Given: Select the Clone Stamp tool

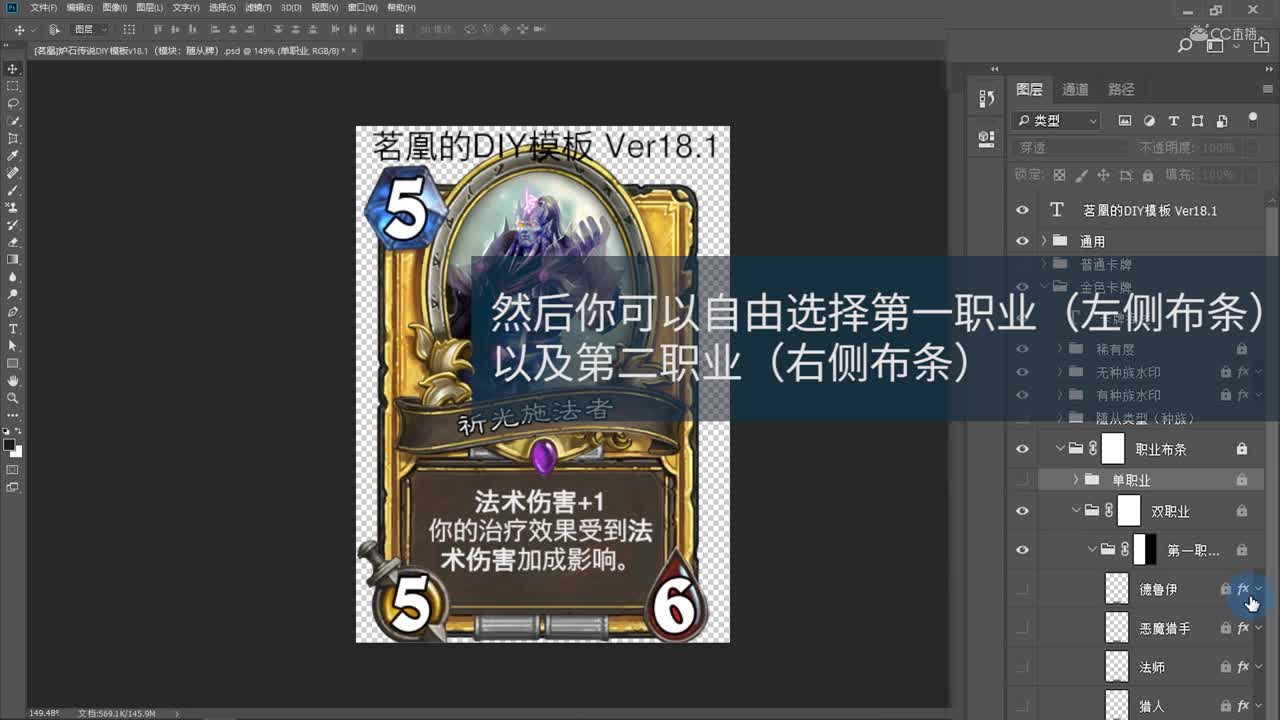Looking at the screenshot, I should click(x=13, y=208).
